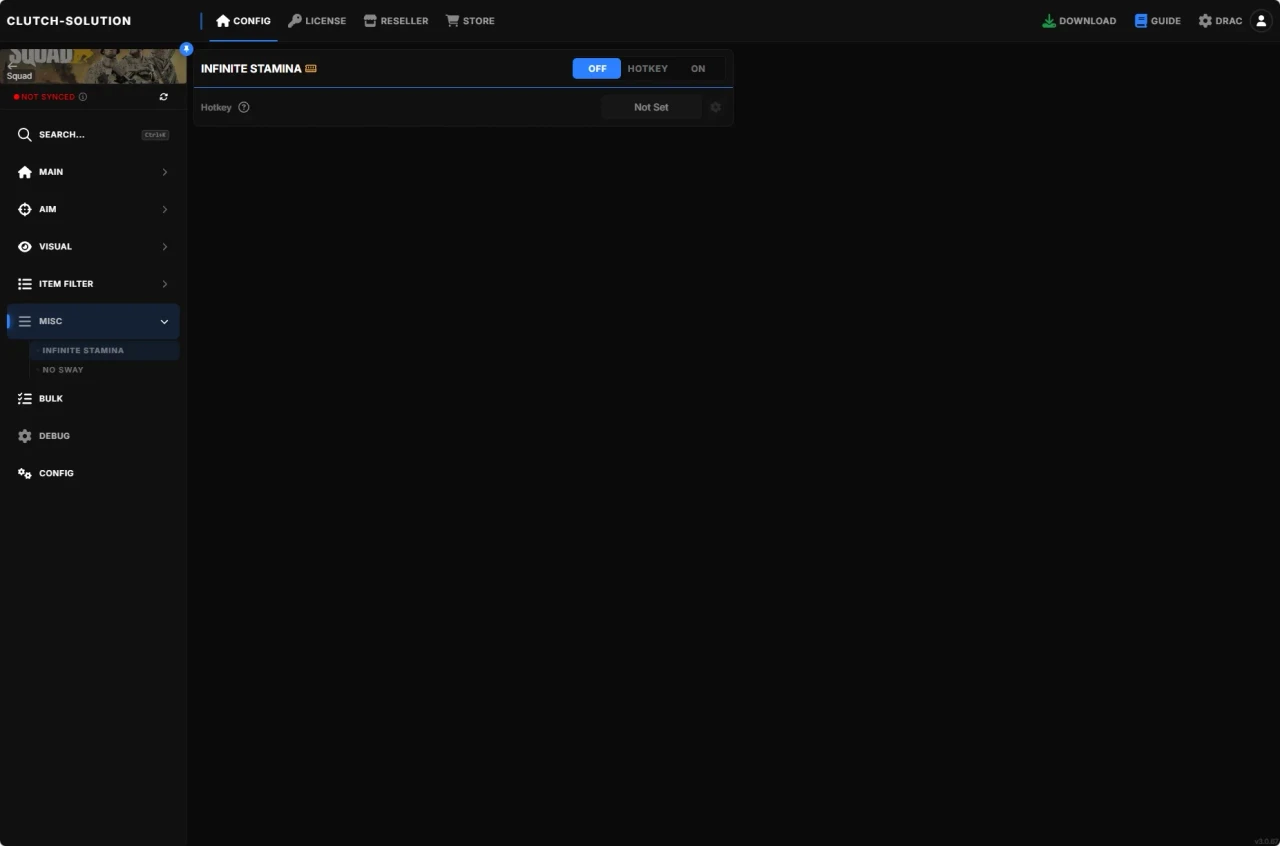The image size is (1280, 846).
Task: Click the blue pin icon above the sidebar
Action: 186,48
